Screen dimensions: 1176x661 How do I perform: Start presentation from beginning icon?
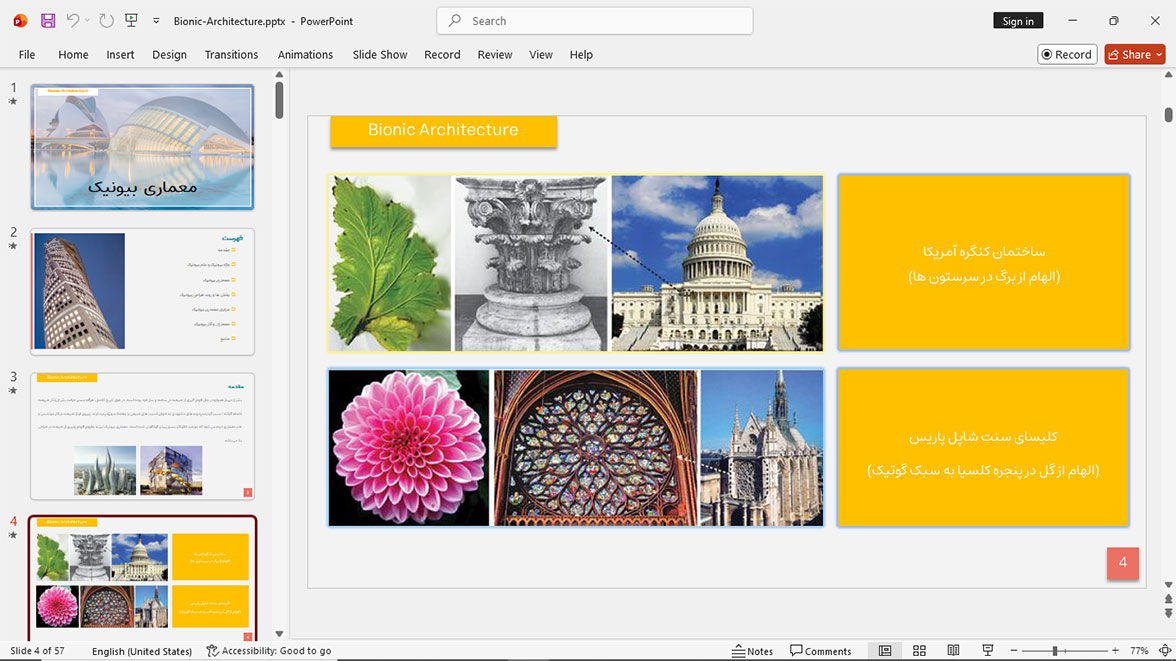(131, 21)
